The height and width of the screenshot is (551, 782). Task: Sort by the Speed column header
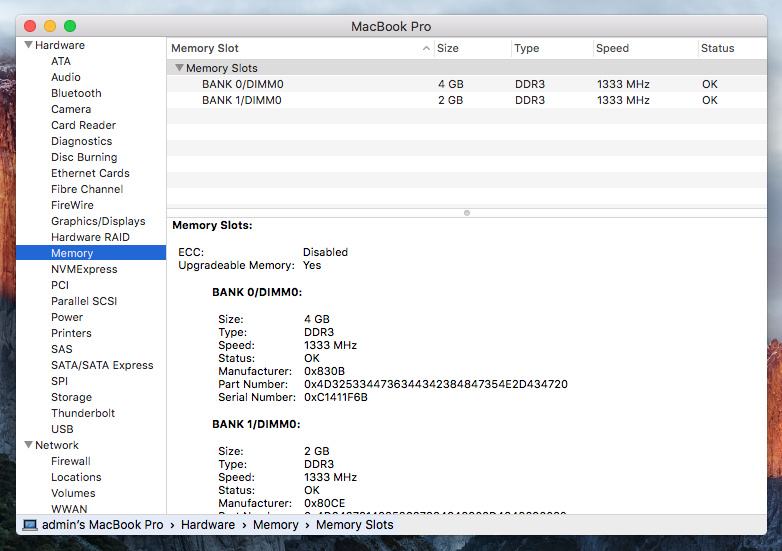(x=612, y=48)
